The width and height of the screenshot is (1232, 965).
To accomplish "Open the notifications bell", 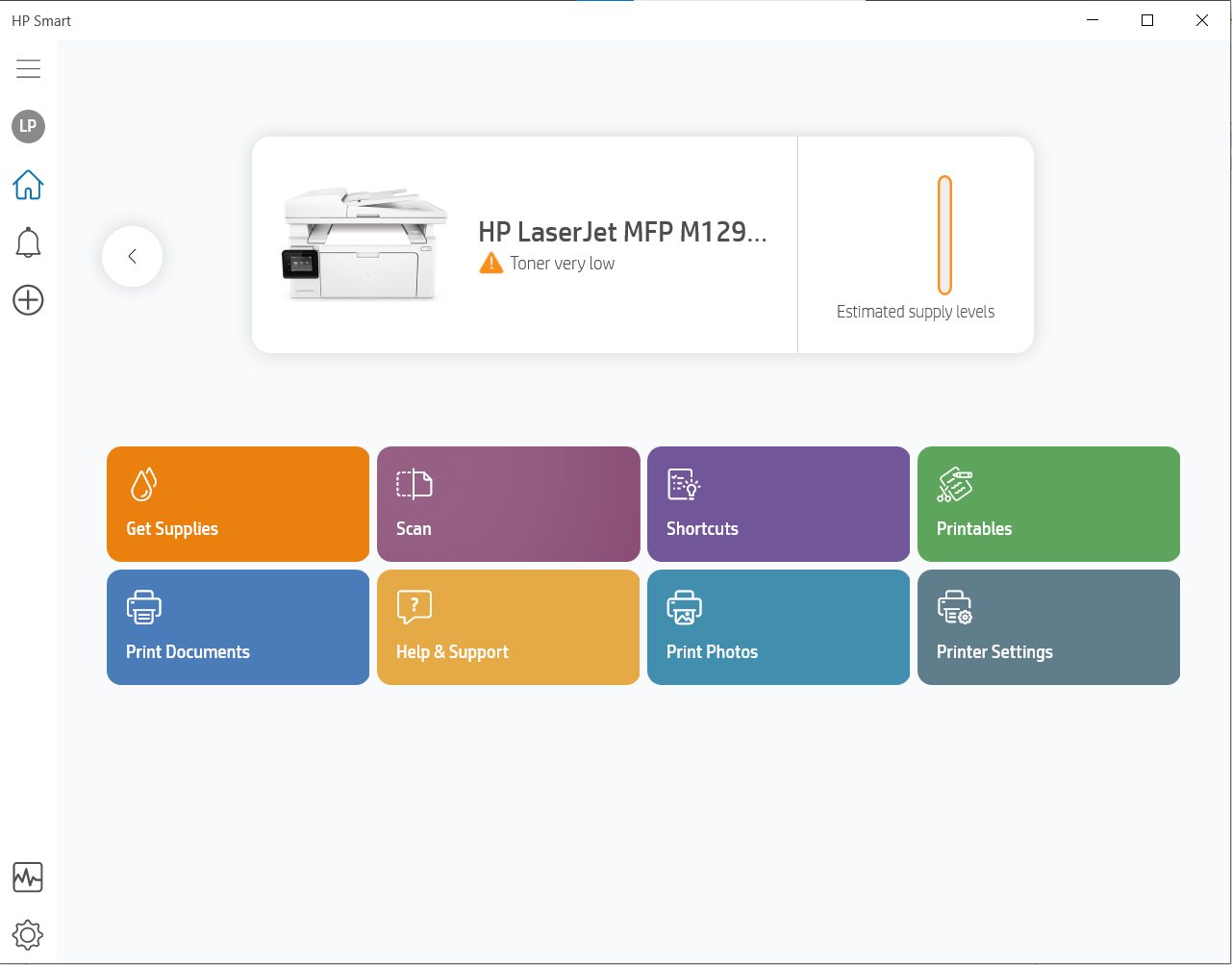I will [x=28, y=242].
